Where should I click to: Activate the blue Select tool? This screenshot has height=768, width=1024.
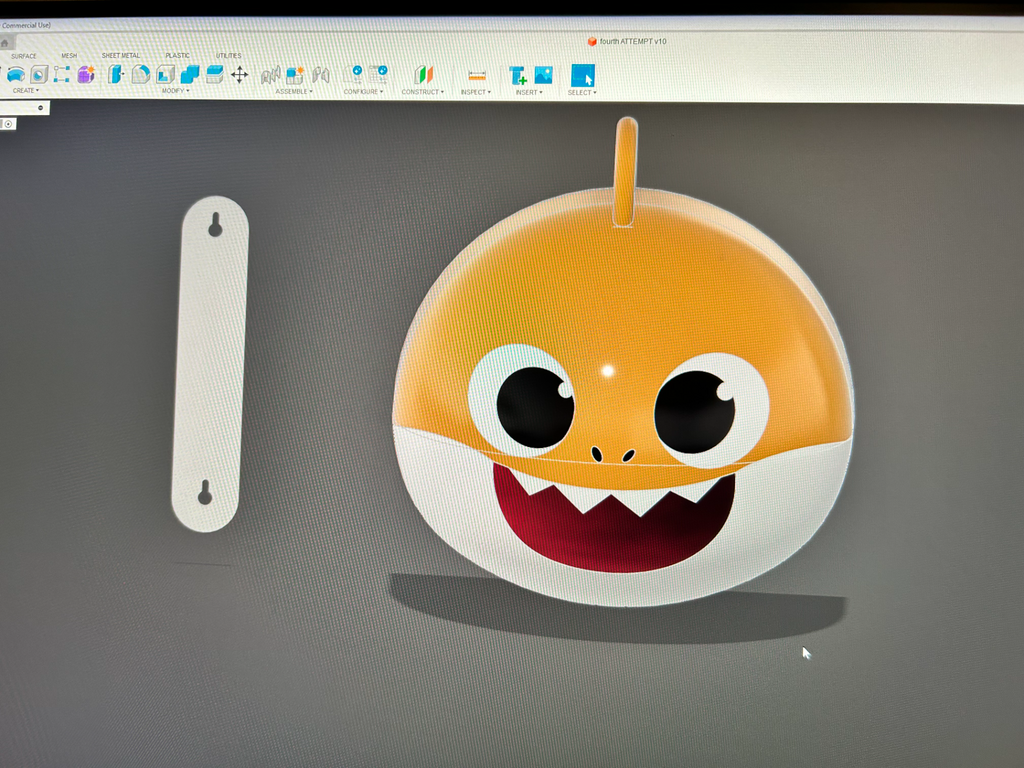click(x=583, y=76)
